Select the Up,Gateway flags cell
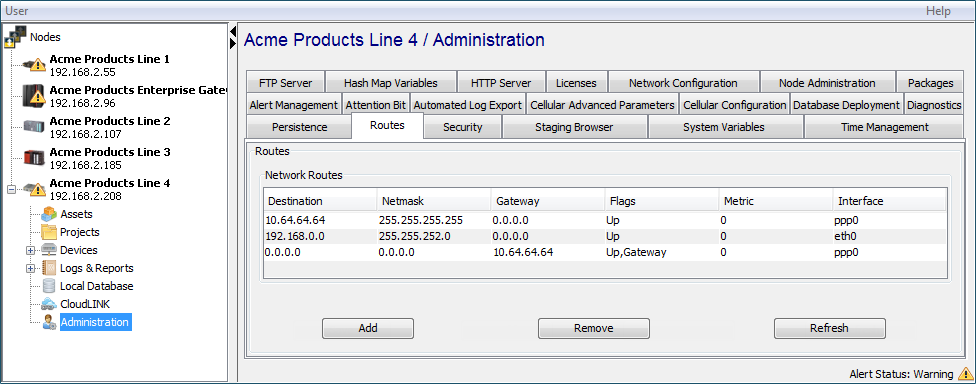The width and height of the screenshot is (976, 384). 661,253
